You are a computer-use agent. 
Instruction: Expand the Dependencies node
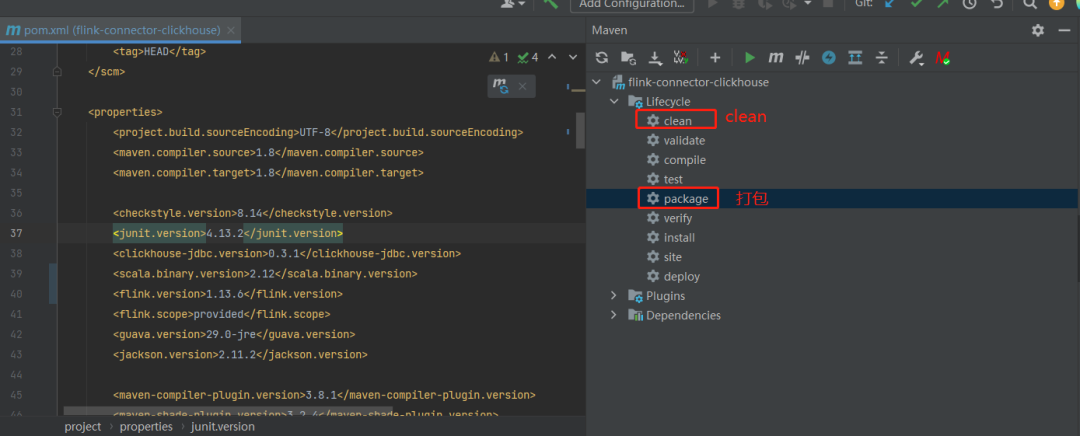(614, 315)
